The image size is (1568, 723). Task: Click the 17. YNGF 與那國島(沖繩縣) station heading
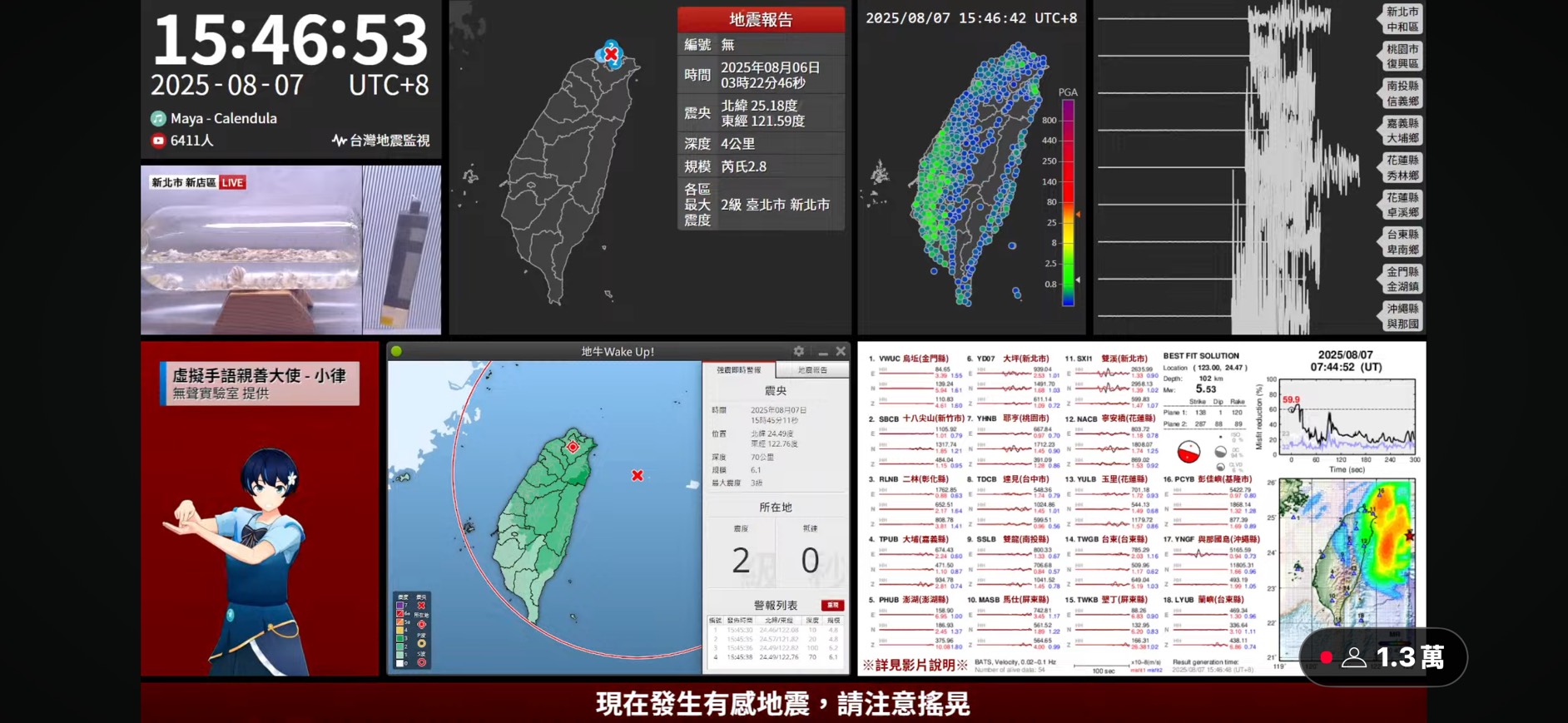pos(1211,539)
